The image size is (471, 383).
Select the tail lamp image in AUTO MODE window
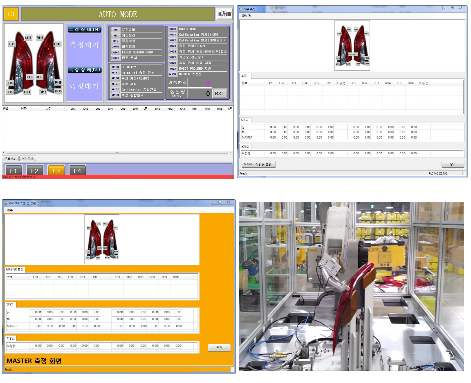(x=34, y=63)
